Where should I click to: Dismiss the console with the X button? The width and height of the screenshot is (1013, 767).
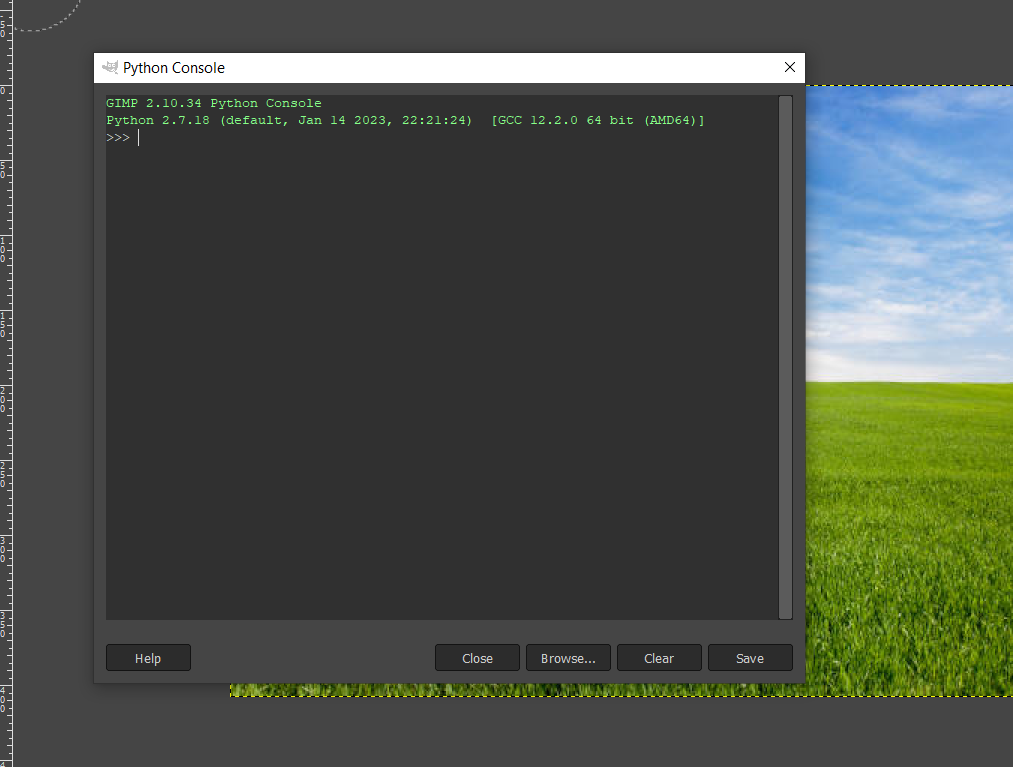pos(789,67)
